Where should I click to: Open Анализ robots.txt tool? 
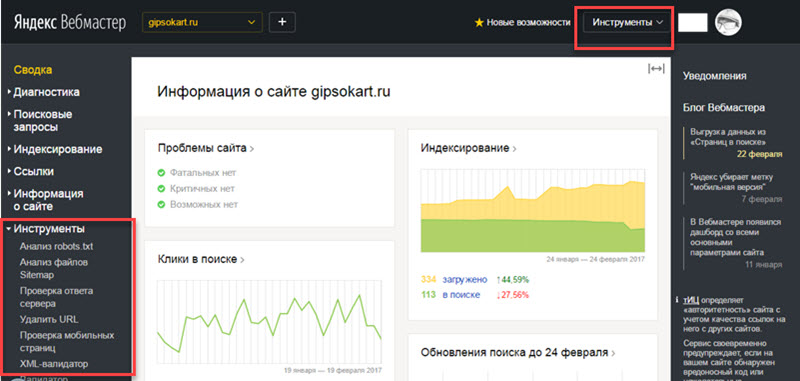tap(57, 246)
